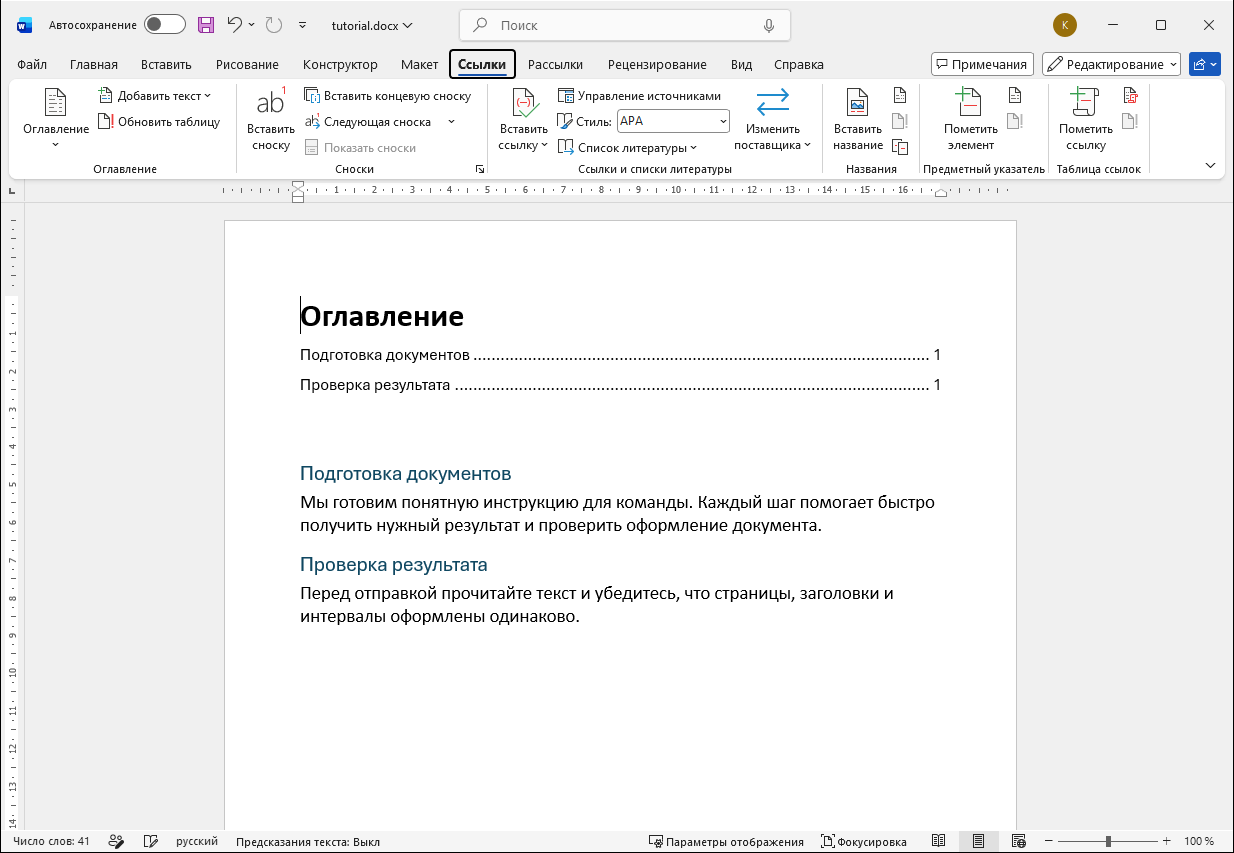Undo the last action
1234x853 pixels.
pyautogui.click(x=235, y=25)
